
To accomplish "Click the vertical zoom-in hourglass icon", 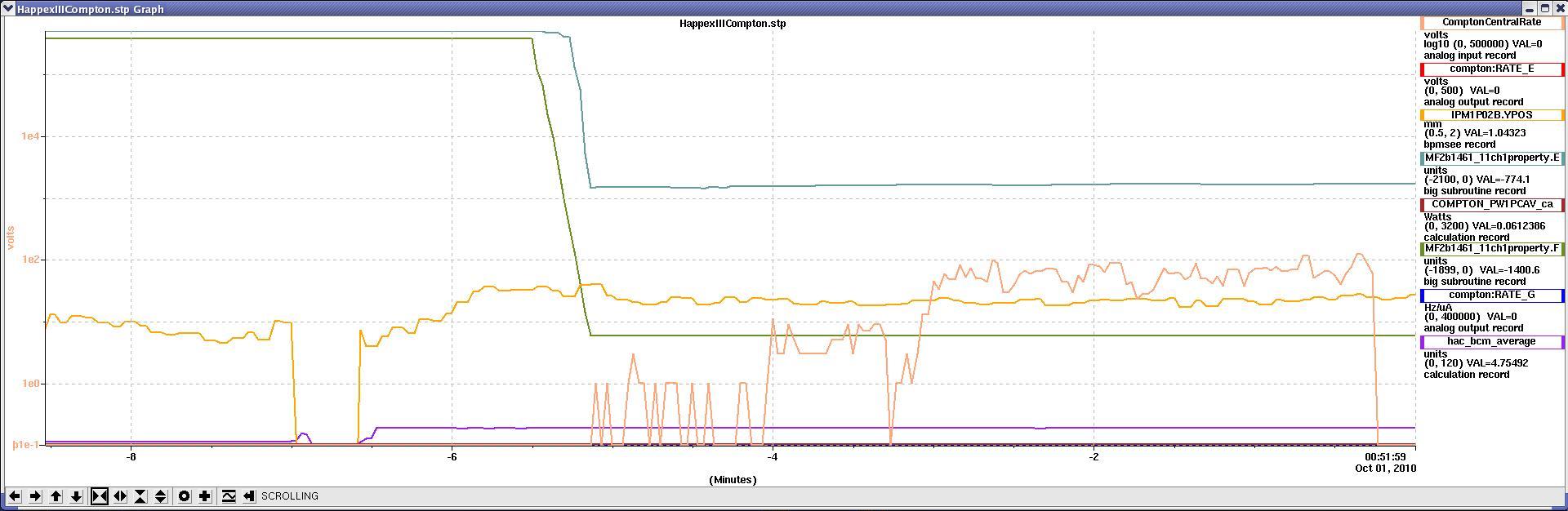I will click(140, 496).
